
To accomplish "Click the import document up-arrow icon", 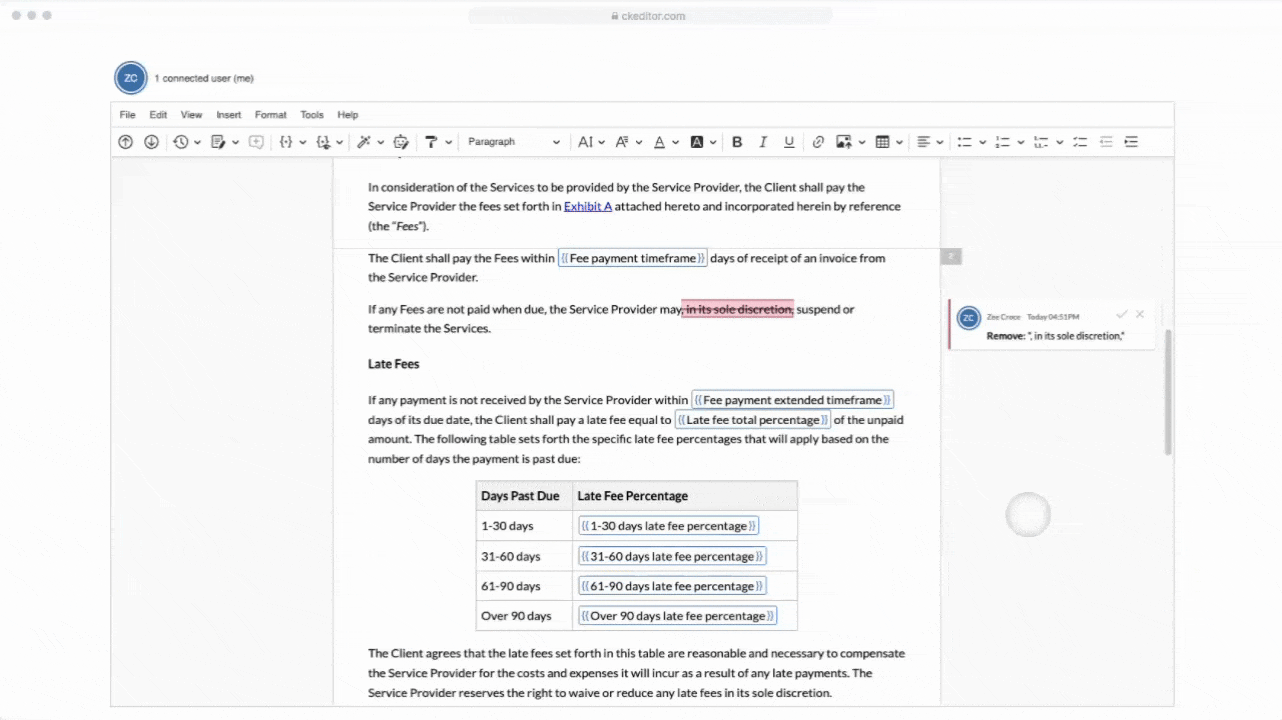I will 125,142.
